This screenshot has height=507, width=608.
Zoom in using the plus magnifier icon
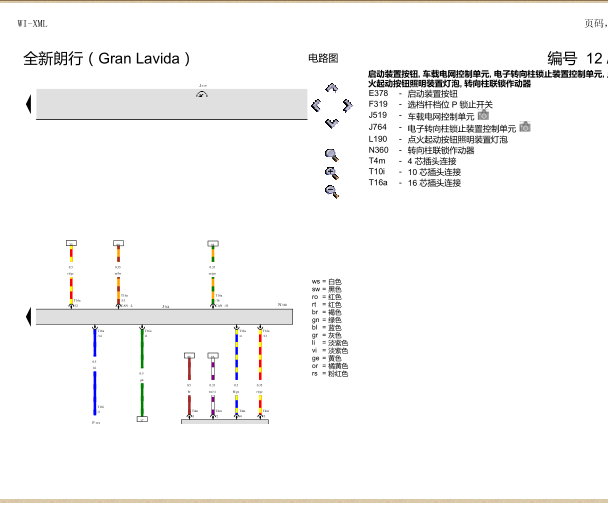tap(332, 173)
